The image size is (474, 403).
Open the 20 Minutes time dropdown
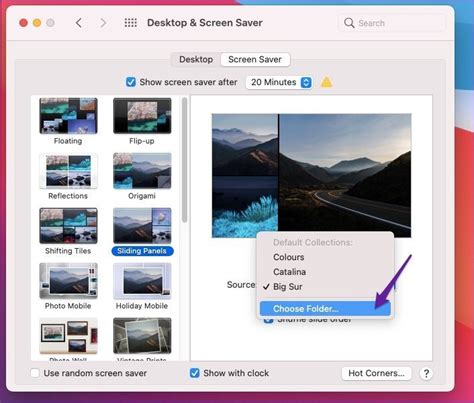[x=279, y=82]
